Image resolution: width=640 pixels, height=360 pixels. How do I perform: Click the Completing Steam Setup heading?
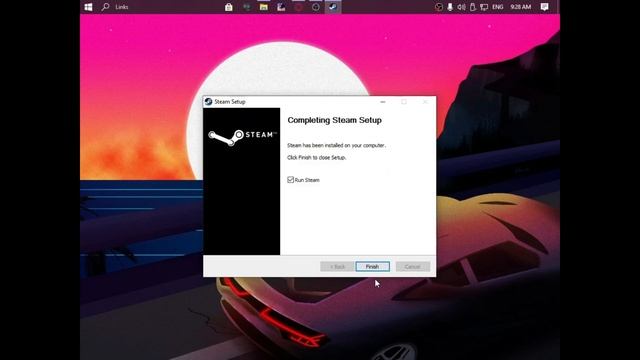[x=335, y=120]
